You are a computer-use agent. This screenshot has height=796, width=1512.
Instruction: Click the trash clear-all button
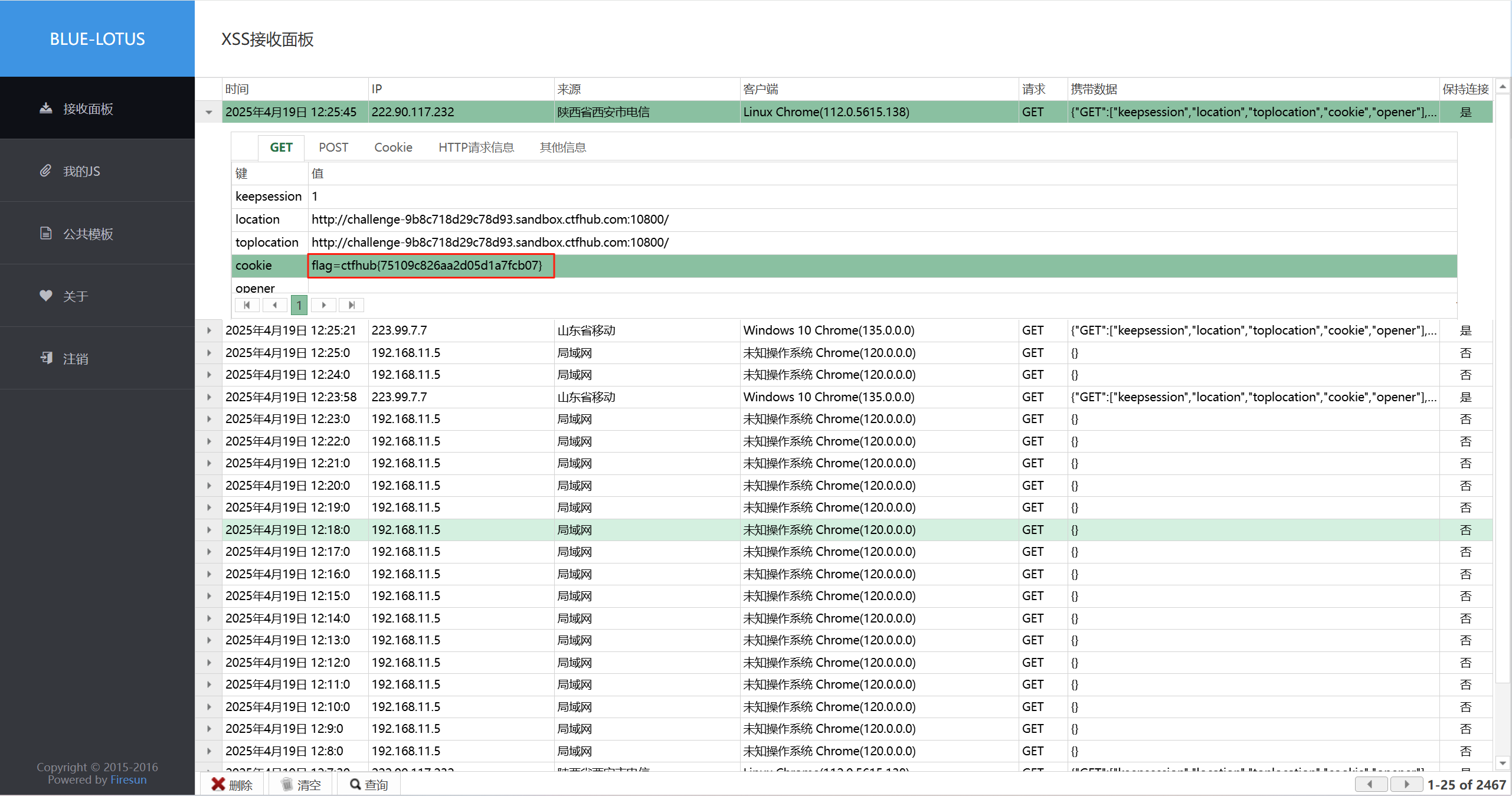tap(301, 784)
